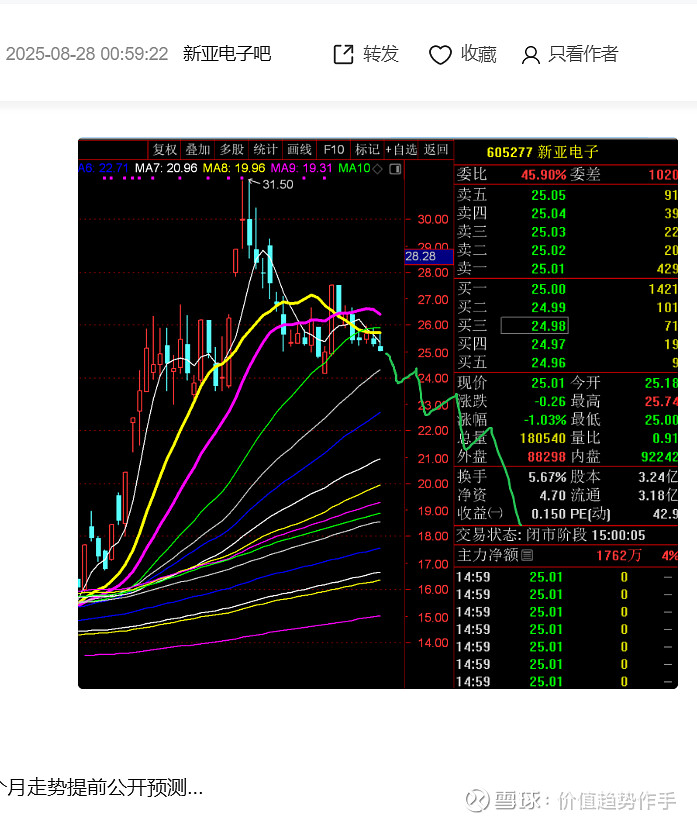
Task: Click the 14.00 price axis label
Action: [x=433, y=643]
